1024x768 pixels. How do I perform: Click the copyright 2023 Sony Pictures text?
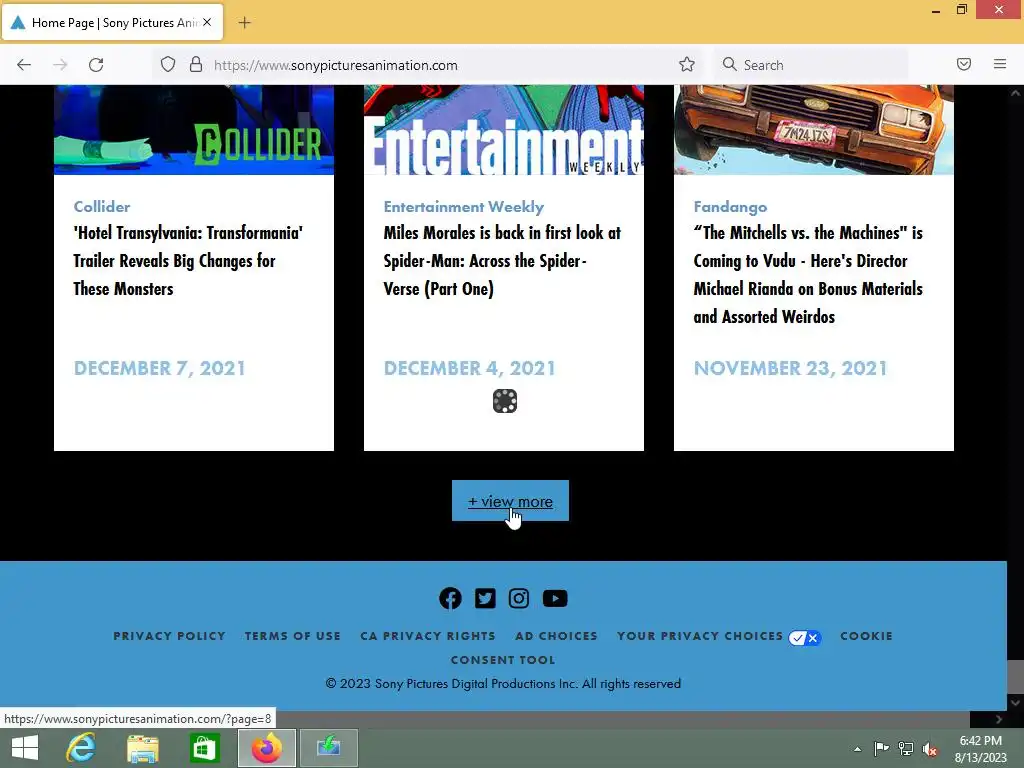coord(503,684)
